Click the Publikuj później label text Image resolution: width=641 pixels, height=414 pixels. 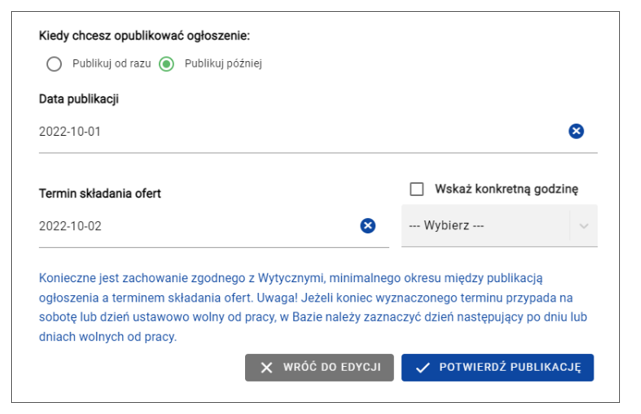pos(223,64)
